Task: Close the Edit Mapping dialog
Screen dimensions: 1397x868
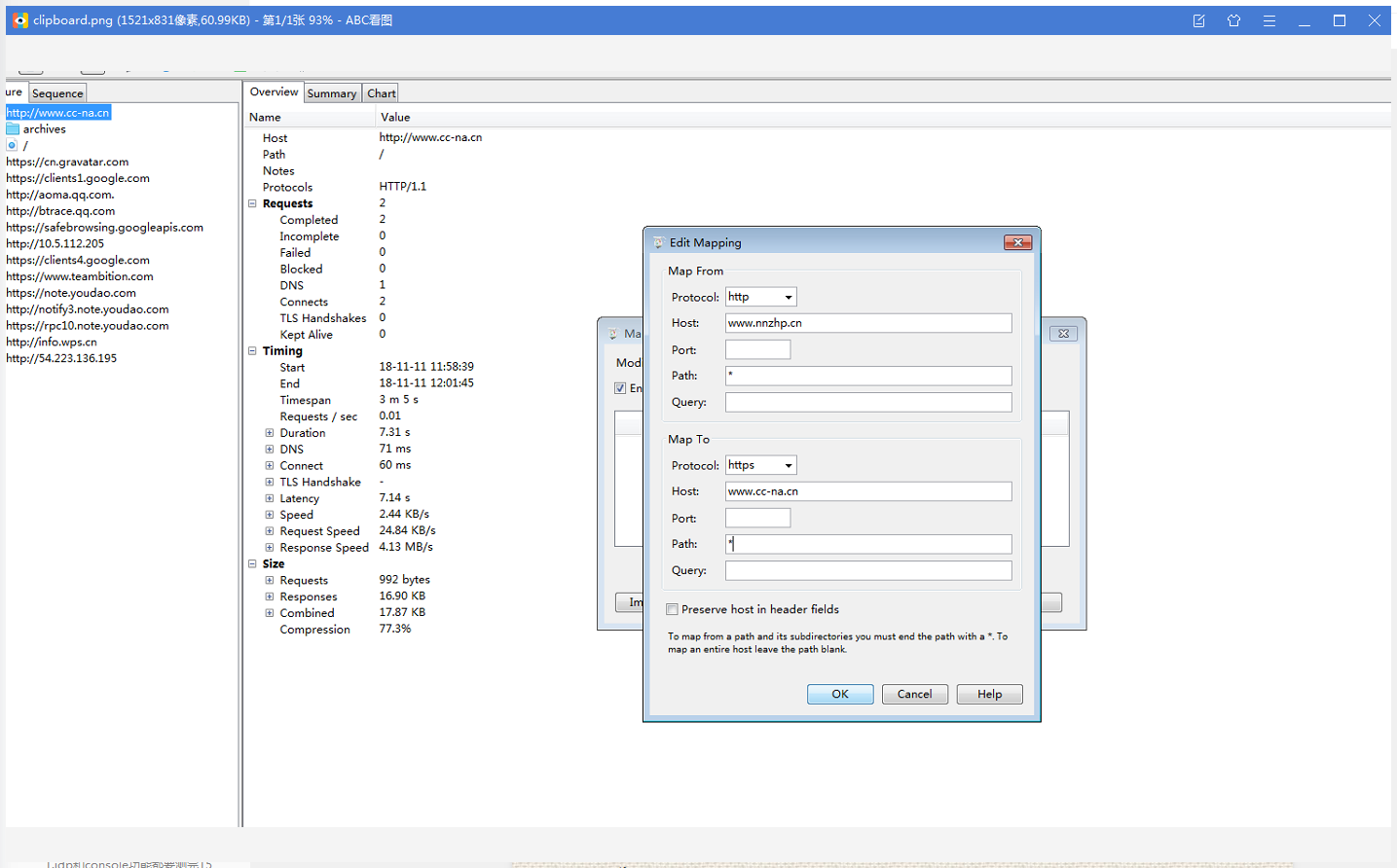Action: 1017,242
